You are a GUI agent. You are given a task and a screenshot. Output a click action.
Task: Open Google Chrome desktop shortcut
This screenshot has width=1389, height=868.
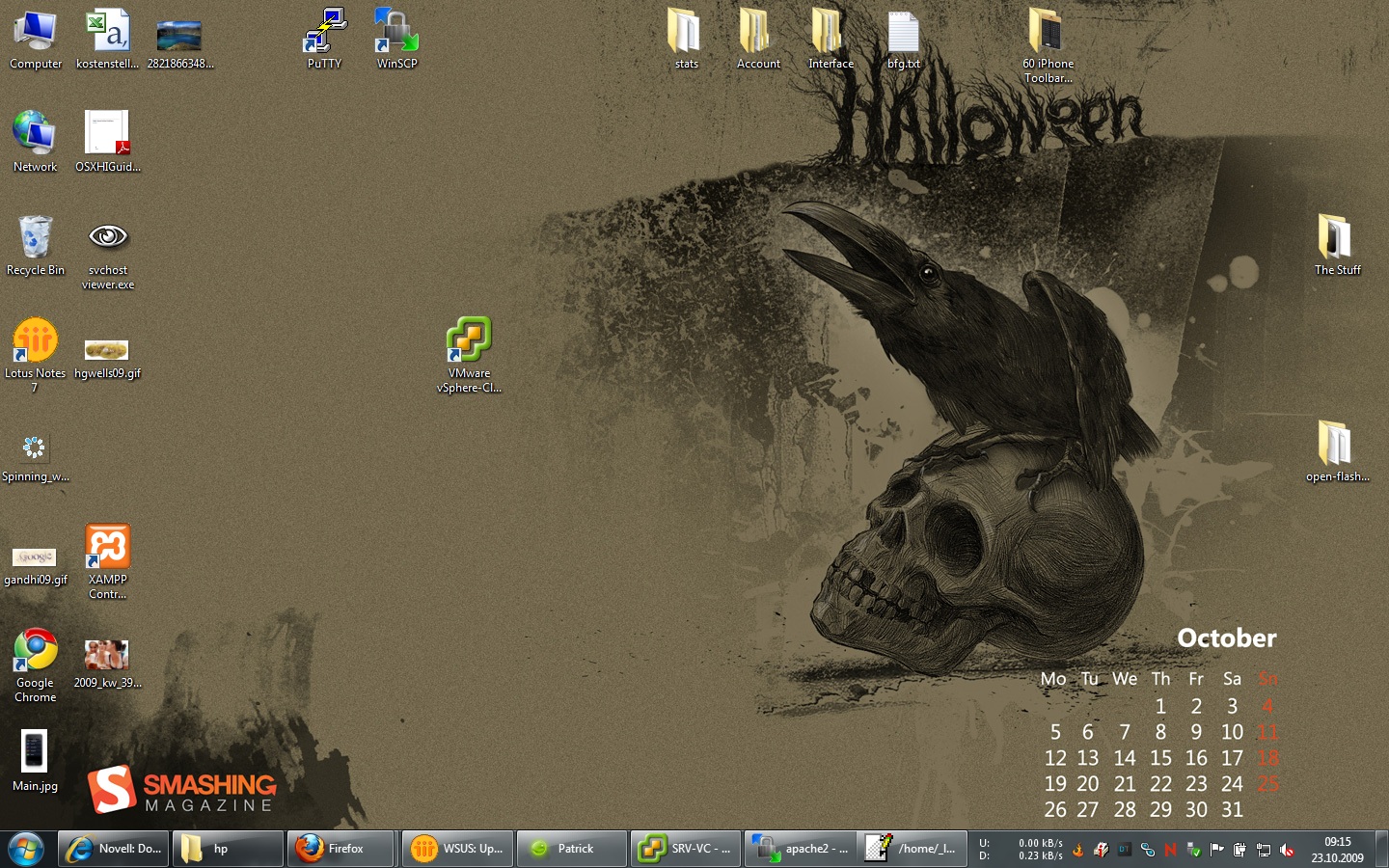pos(35,651)
